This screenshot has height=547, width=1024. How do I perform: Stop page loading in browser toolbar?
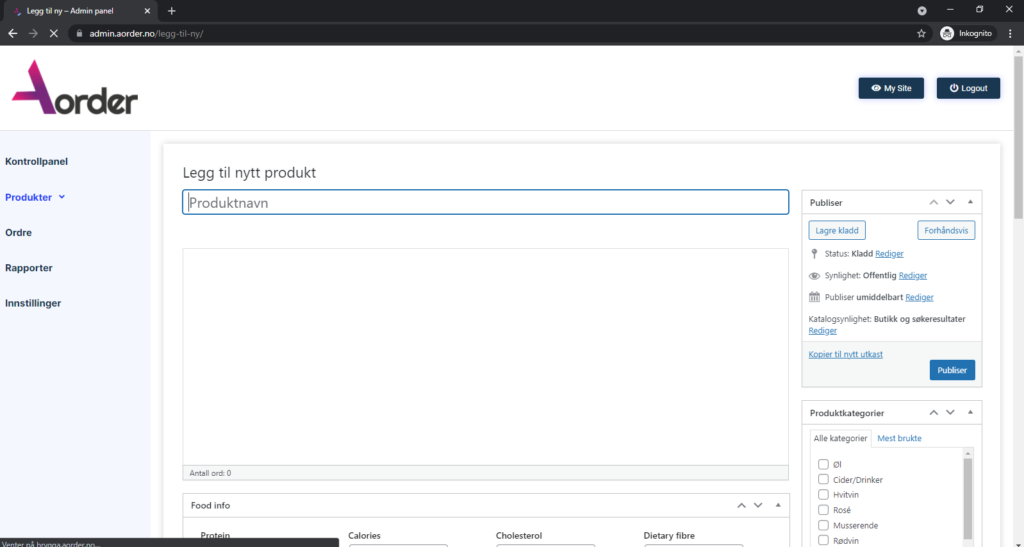[53, 33]
